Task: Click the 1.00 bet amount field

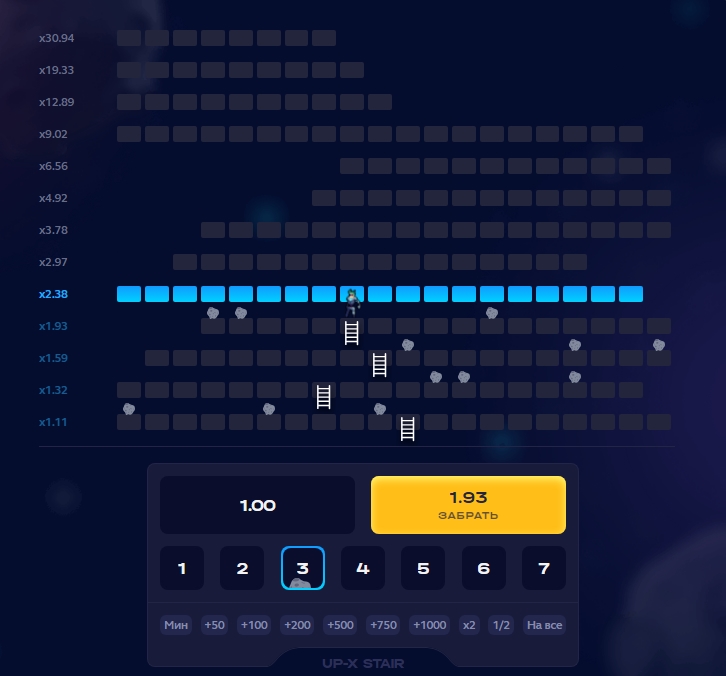Action: [x=257, y=505]
